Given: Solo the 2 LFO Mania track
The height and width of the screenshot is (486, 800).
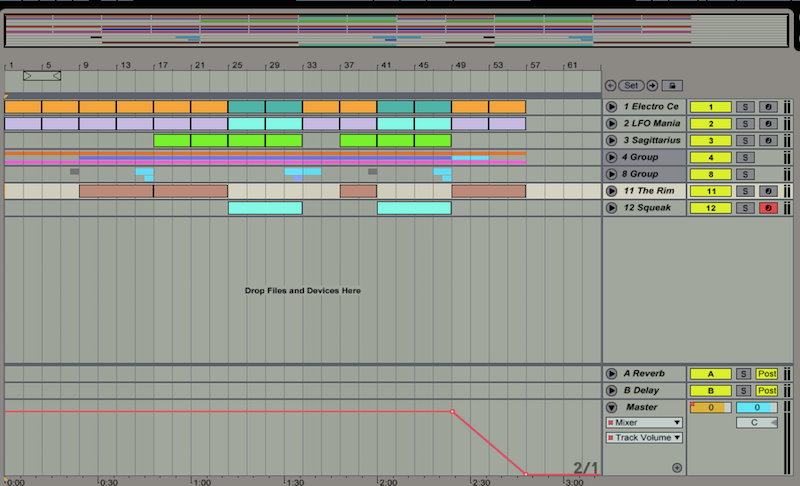Looking at the screenshot, I should pos(745,123).
